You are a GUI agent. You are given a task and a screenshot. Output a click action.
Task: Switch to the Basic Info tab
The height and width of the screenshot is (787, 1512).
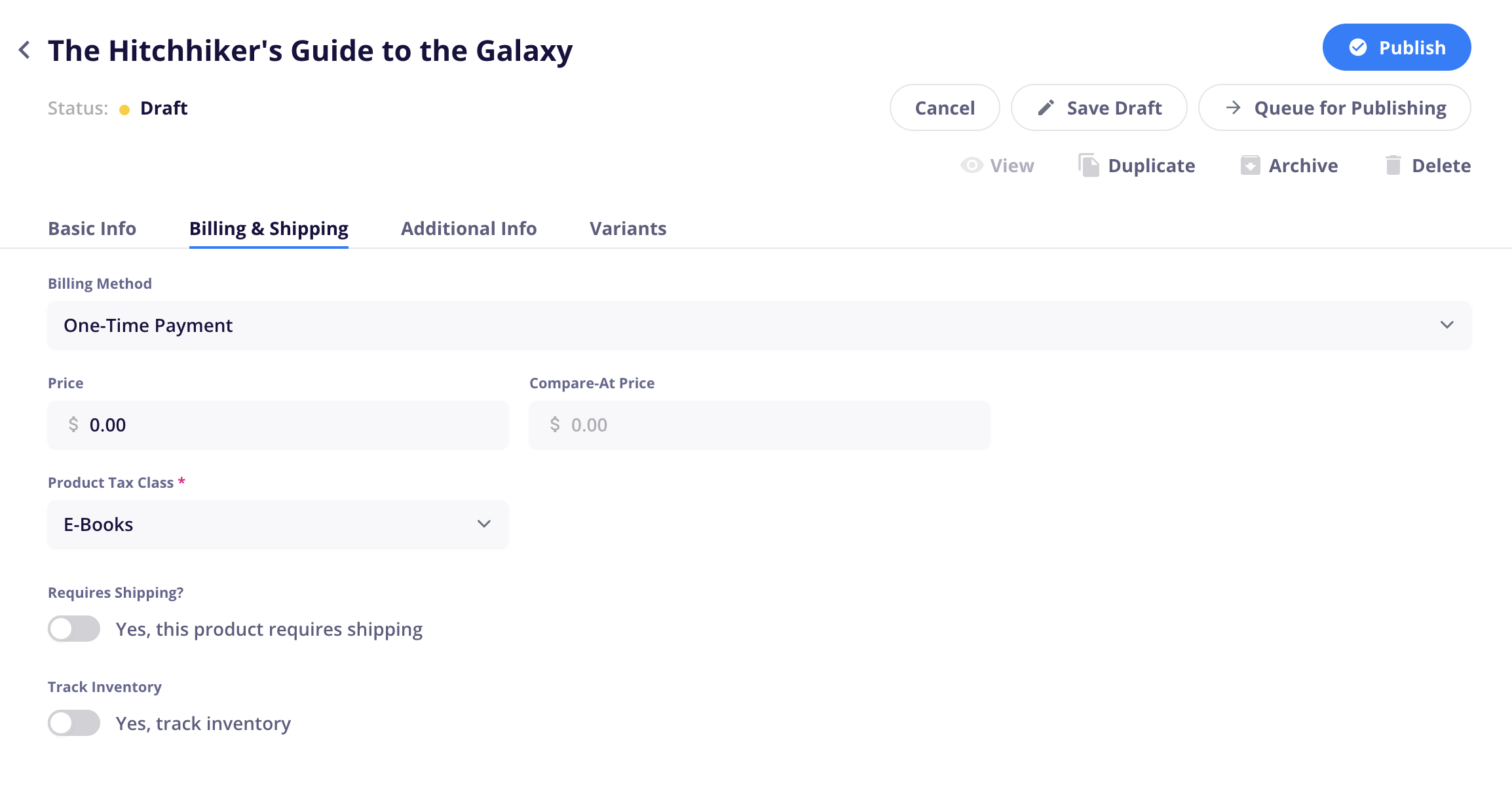coord(92,229)
